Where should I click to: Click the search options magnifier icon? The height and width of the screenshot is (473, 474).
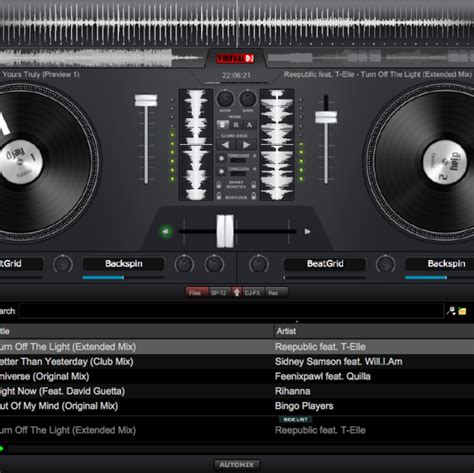click(451, 311)
